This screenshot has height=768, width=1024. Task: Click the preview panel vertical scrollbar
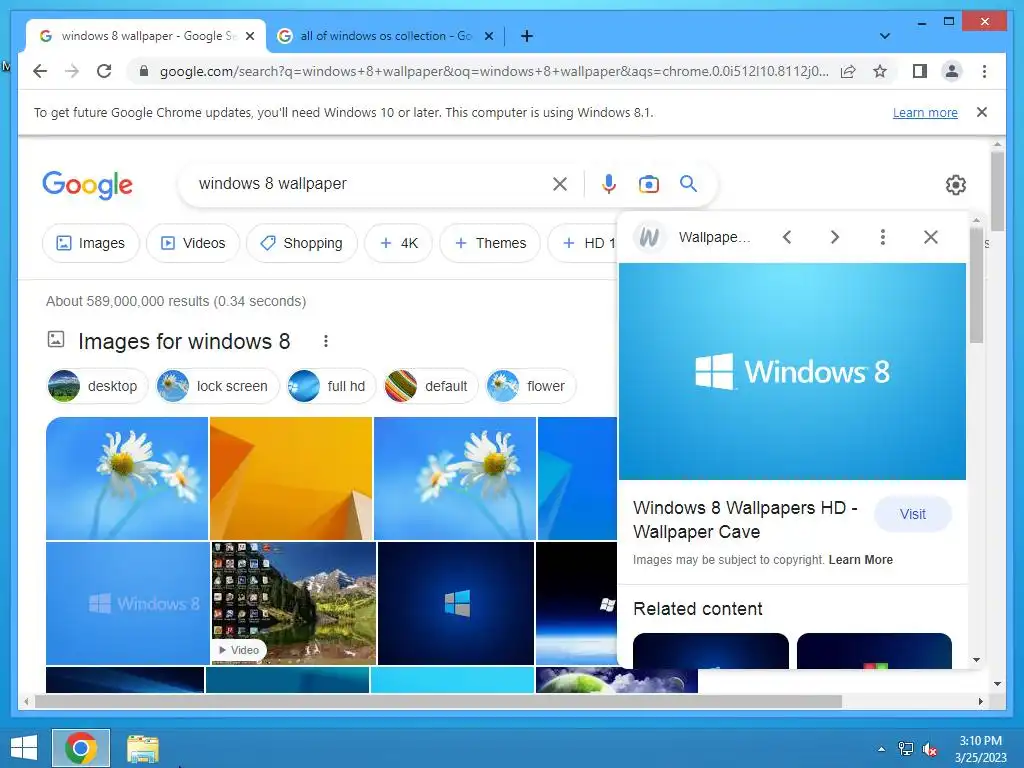(976, 284)
